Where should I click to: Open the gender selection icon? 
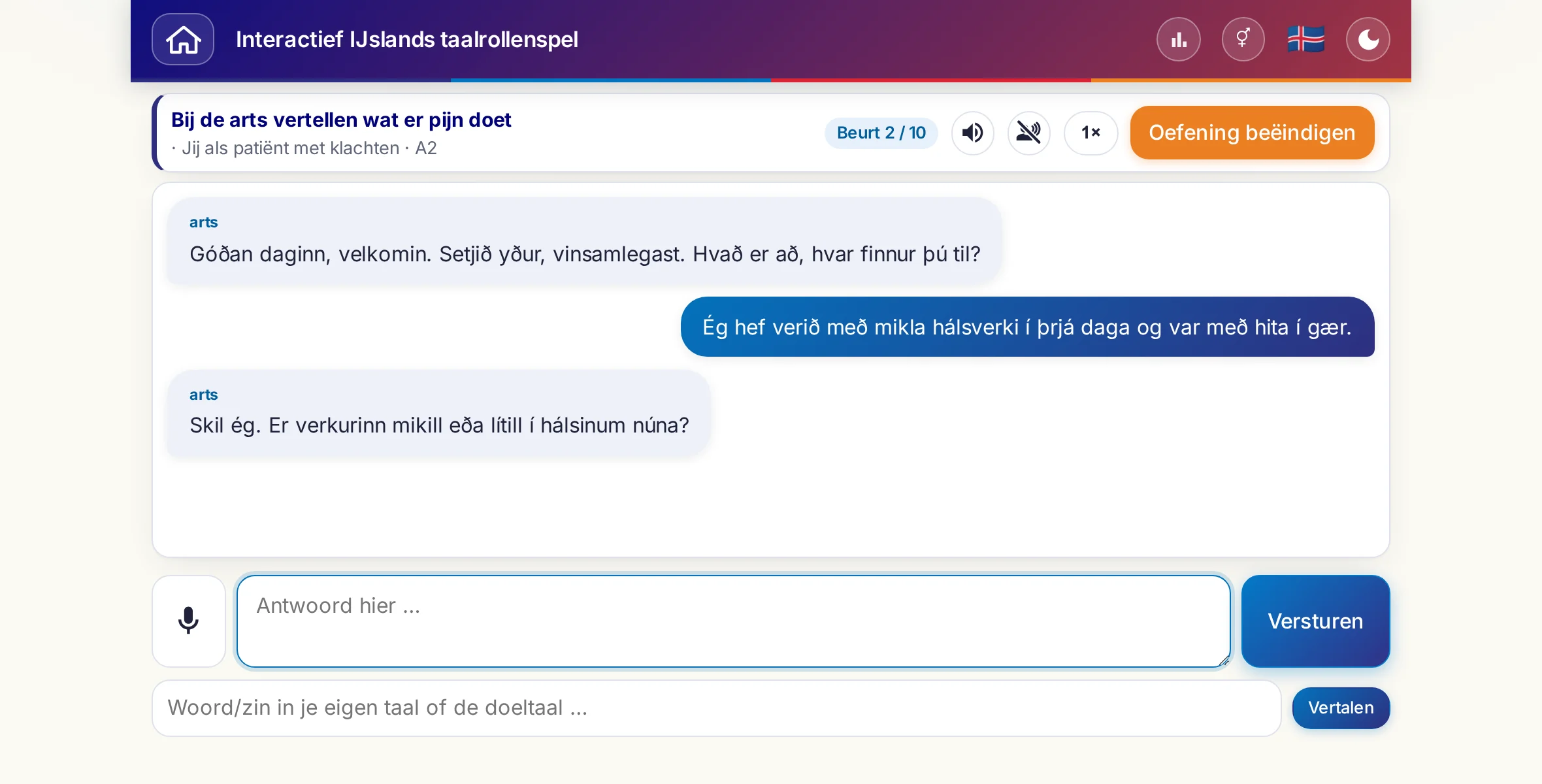tap(1243, 39)
